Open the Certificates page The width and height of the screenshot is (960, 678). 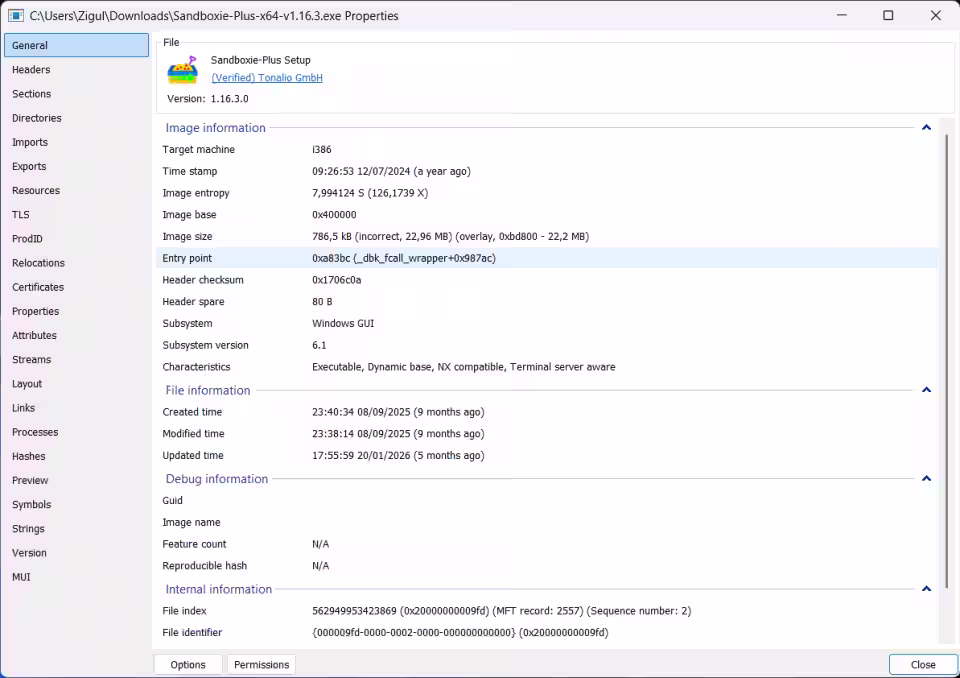77,287
